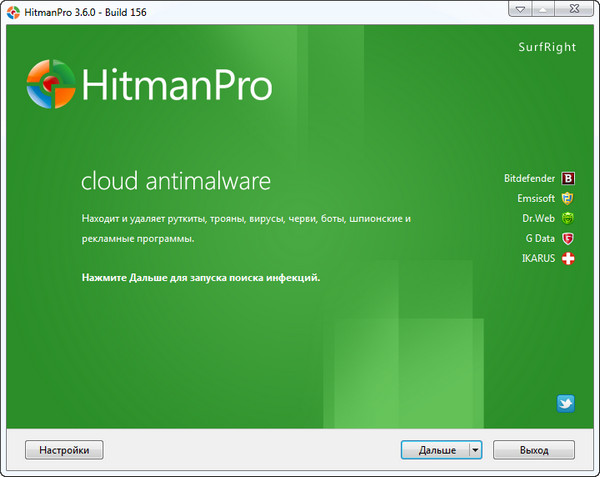Click the Bitdefender B logo icon
This screenshot has width=600, height=477.
[x=568, y=178]
